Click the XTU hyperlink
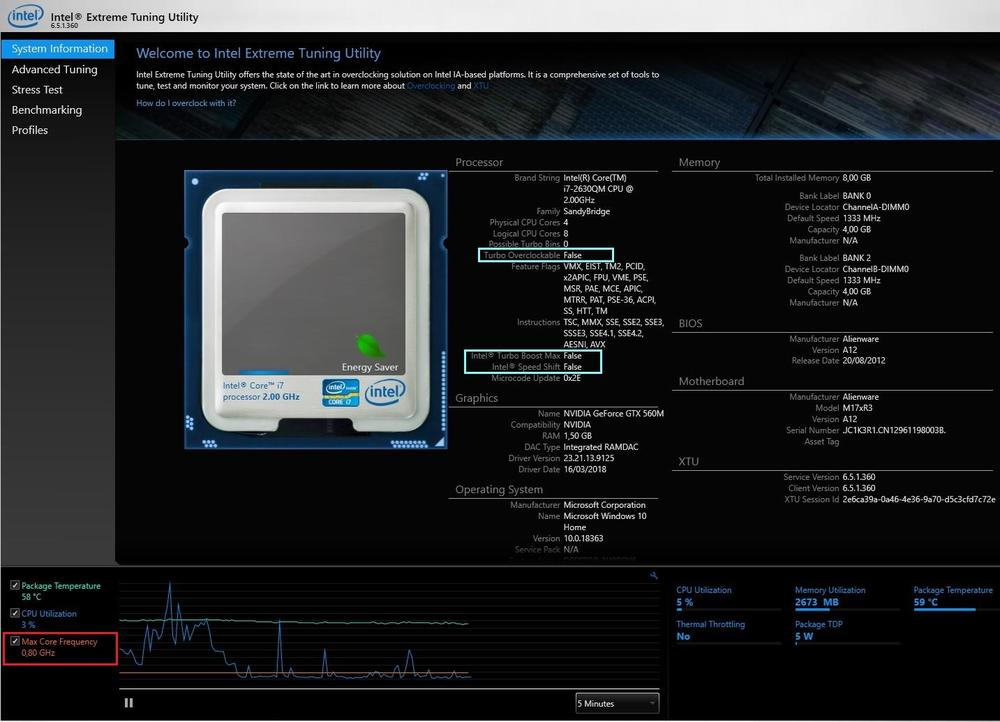The image size is (1000, 722). tap(481, 86)
